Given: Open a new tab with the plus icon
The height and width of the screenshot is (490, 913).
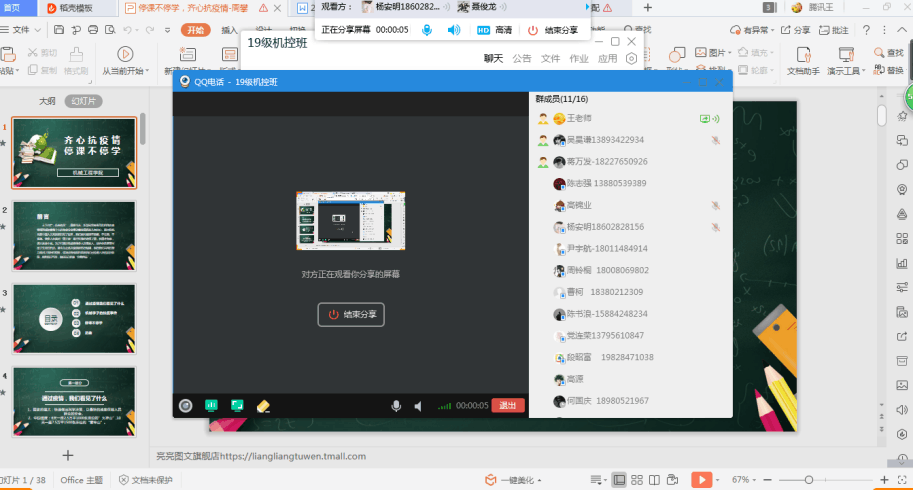Looking at the screenshot, I should (x=647, y=8).
